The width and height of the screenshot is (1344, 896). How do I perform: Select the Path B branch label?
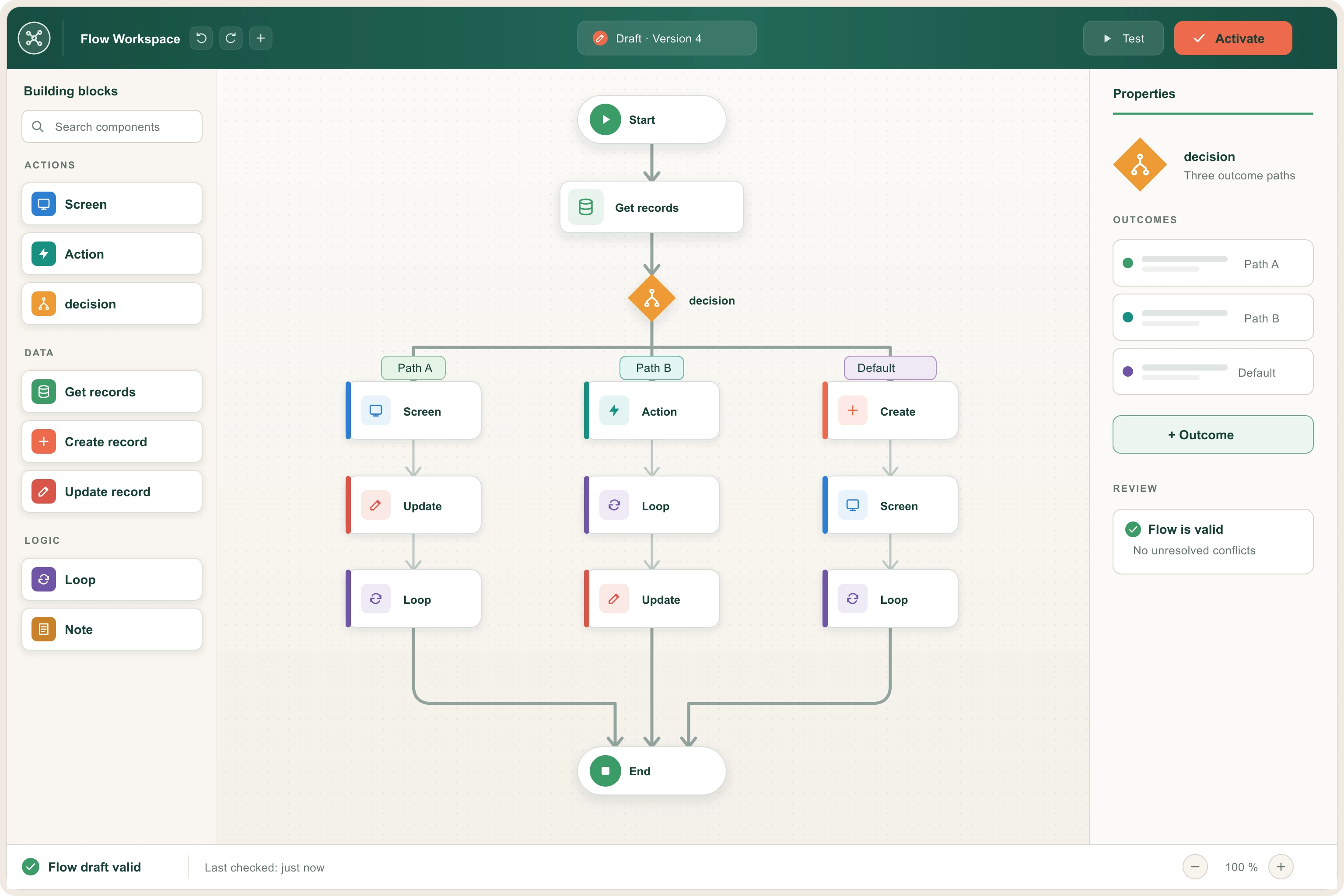pos(651,368)
